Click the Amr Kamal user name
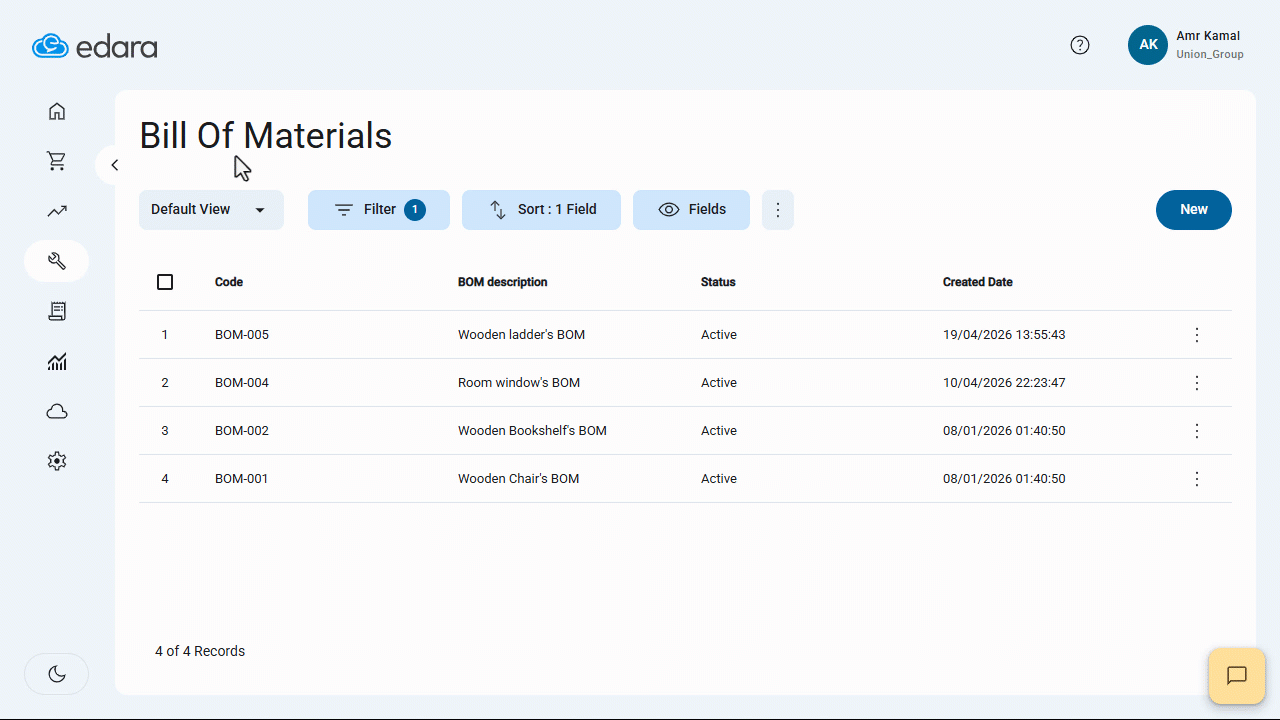Image resolution: width=1280 pixels, height=720 pixels. (x=1208, y=36)
